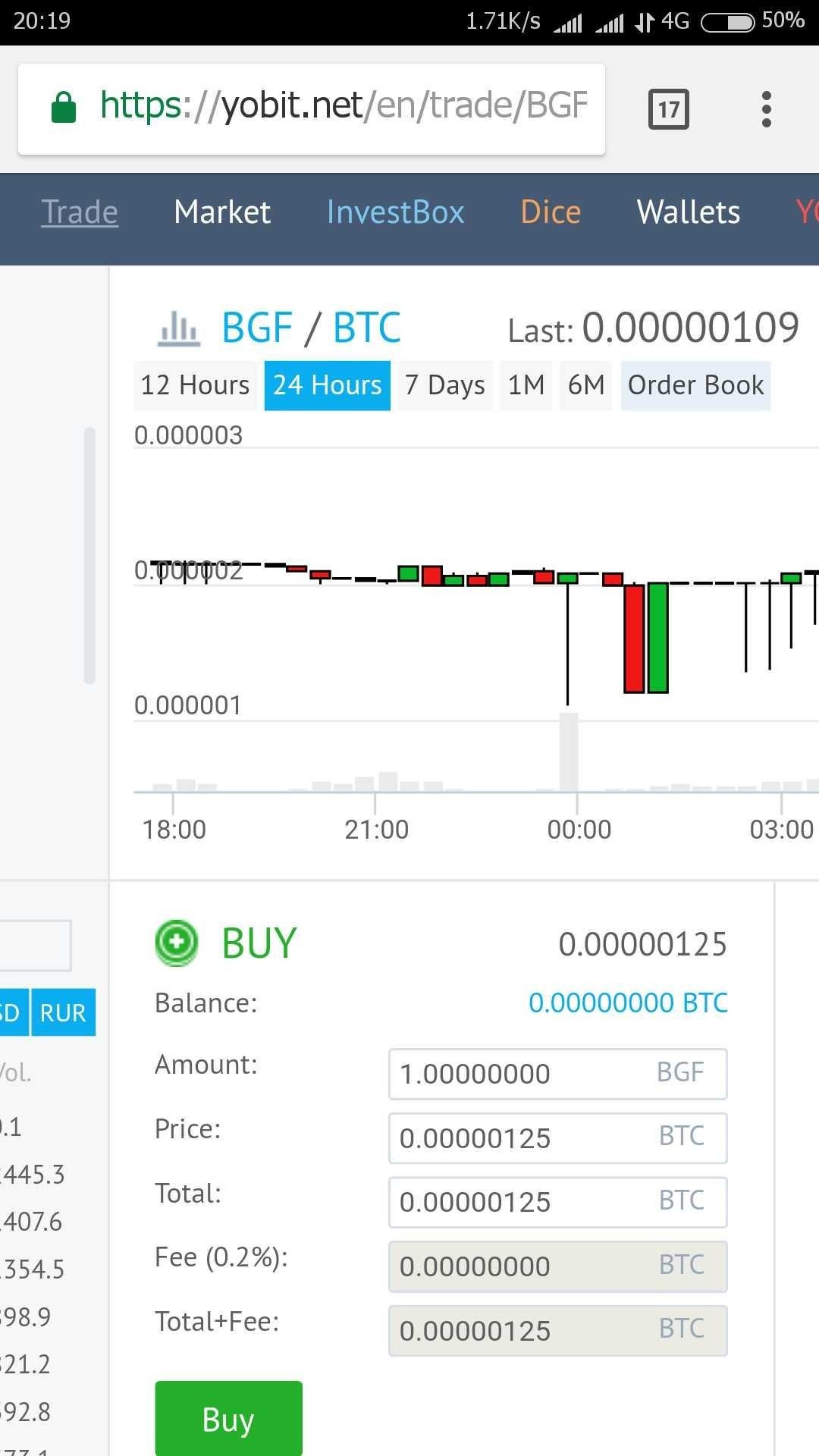The image size is (819, 1456).
Task: Switch chart to 1M range
Action: click(526, 385)
